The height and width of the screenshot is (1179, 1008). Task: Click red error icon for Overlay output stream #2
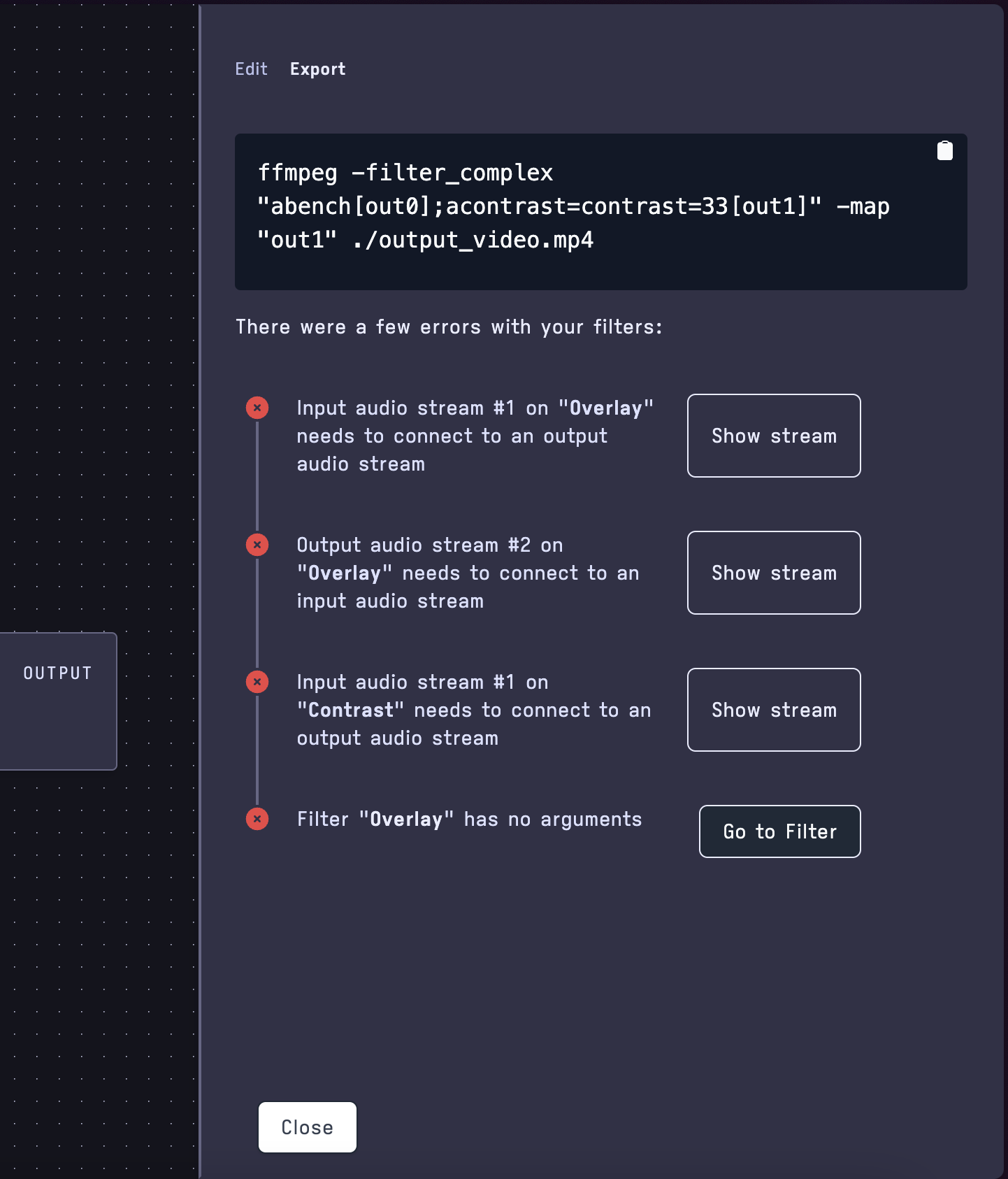tap(257, 545)
